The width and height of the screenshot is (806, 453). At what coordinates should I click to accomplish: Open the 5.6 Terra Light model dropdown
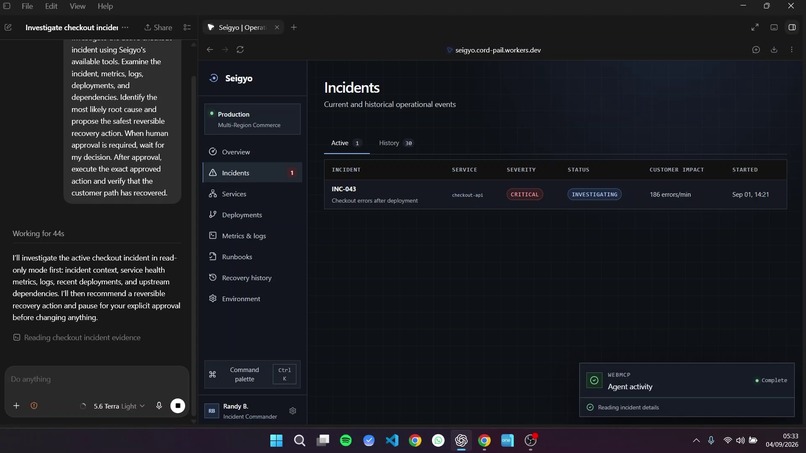pyautogui.click(x=119, y=406)
